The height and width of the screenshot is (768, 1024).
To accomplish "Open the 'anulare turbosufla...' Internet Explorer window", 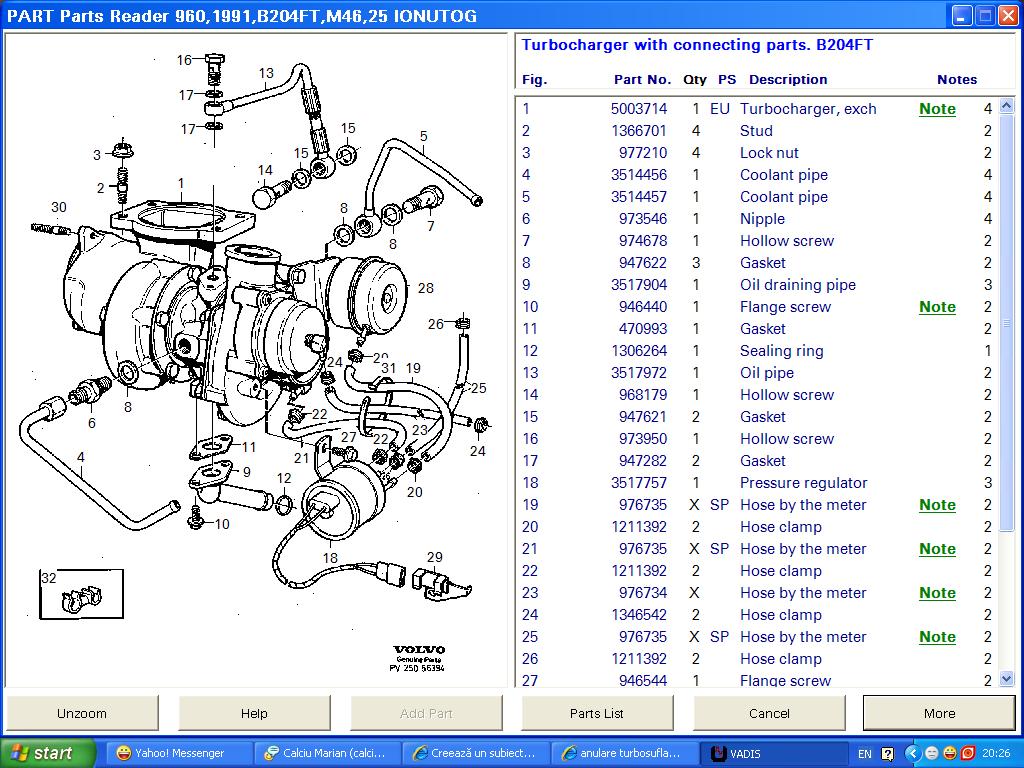I will pyautogui.click(x=621, y=753).
